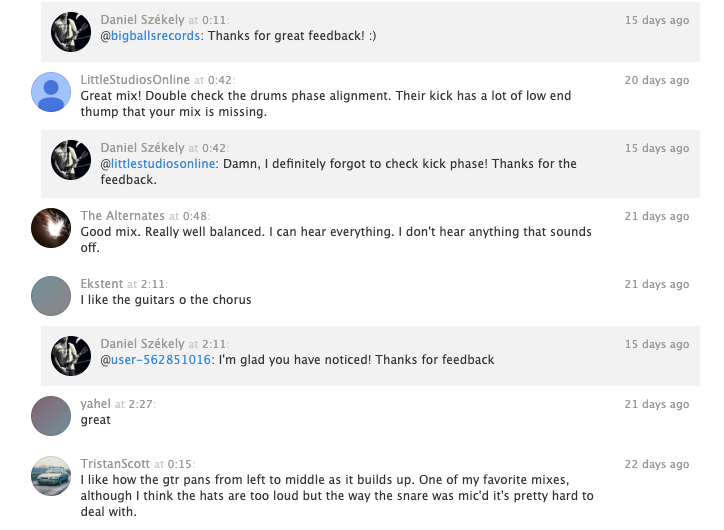
Task: Click "22 days ago" on TristanScott comment
Action: coord(657,464)
